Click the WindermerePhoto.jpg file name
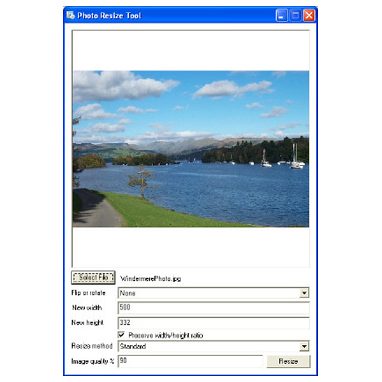The height and width of the screenshot is (382, 382). 151,279
